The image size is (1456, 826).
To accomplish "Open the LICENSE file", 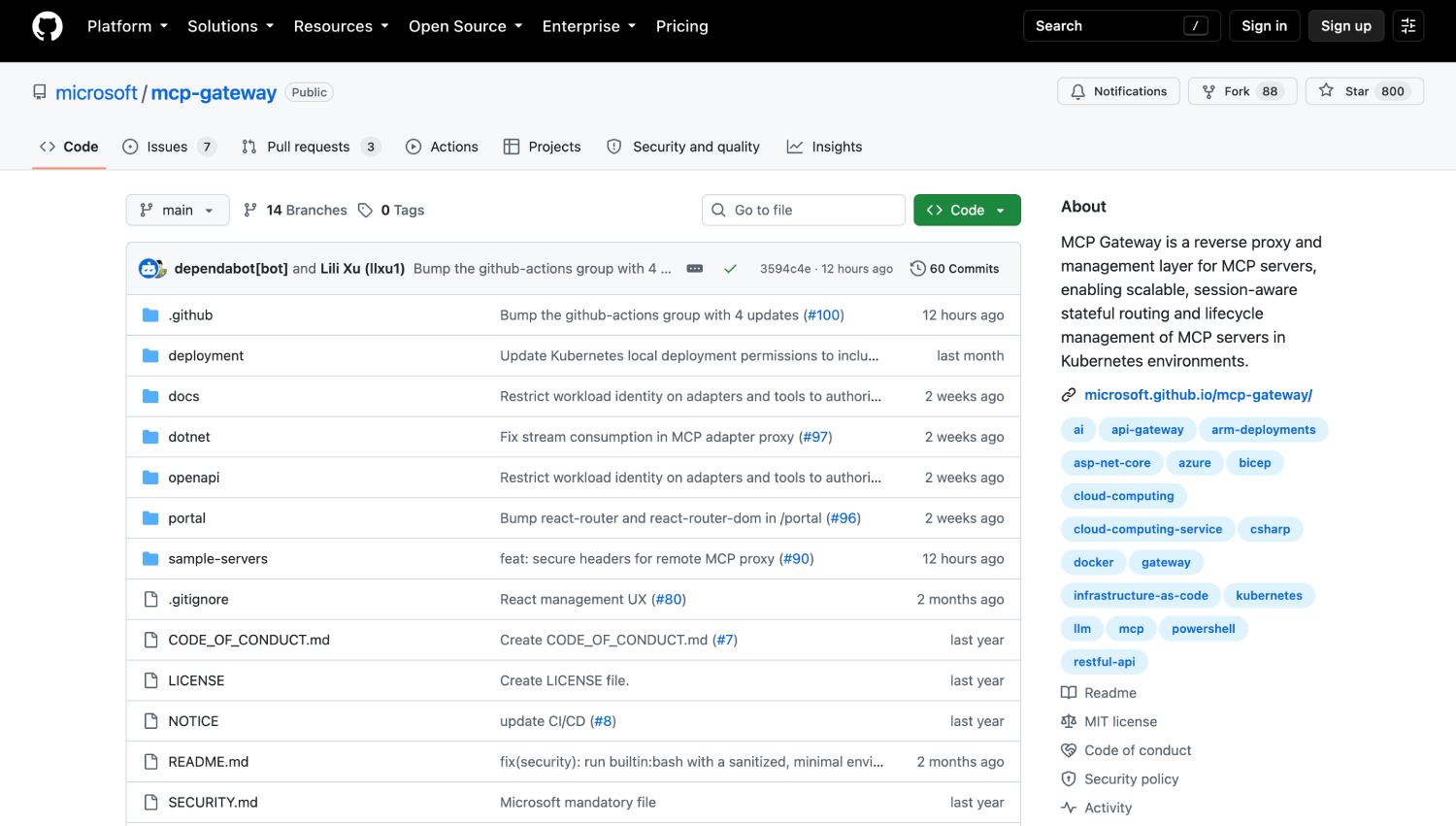I will pos(196,681).
